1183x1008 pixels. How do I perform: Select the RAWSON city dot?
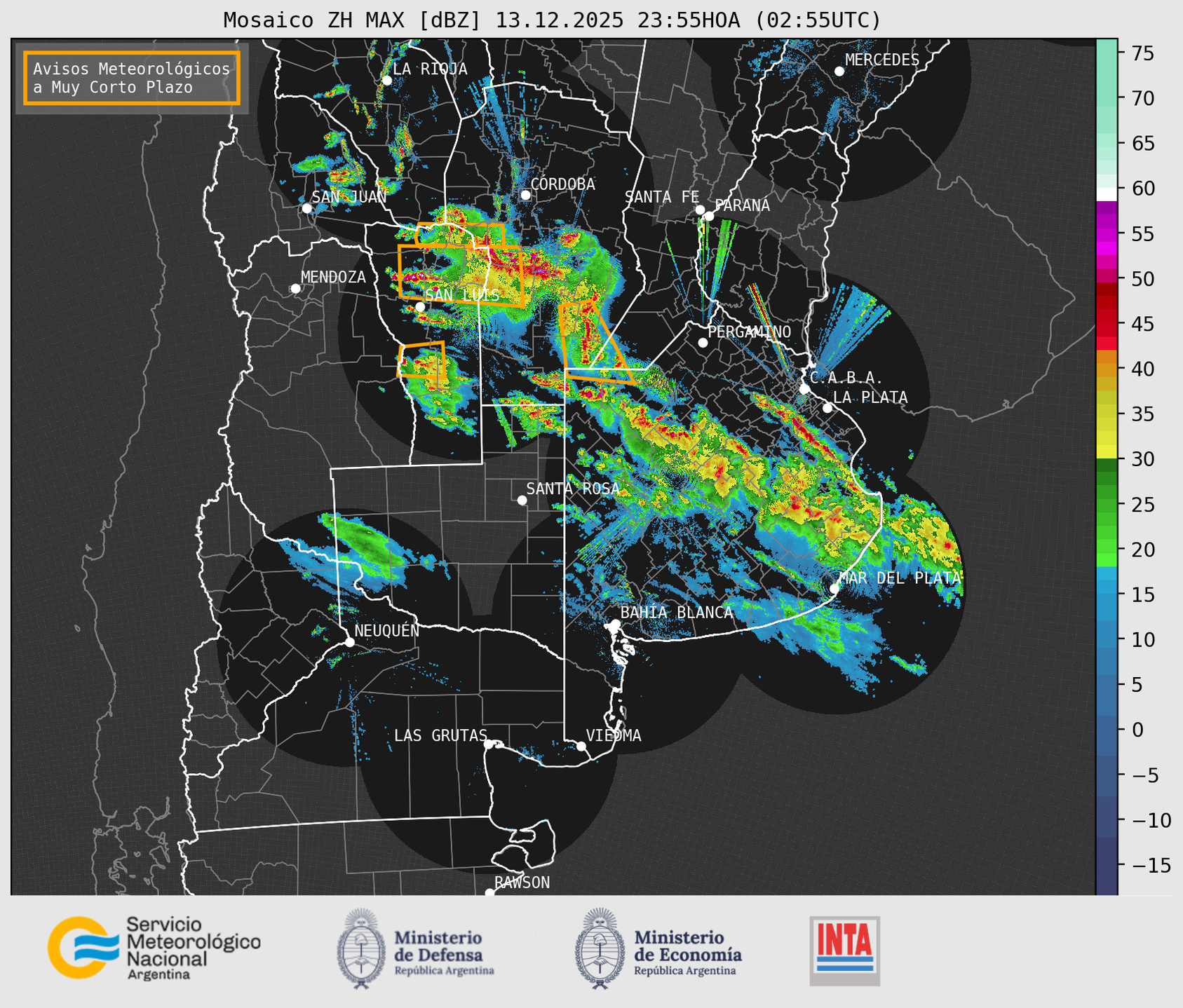pyautogui.click(x=489, y=893)
